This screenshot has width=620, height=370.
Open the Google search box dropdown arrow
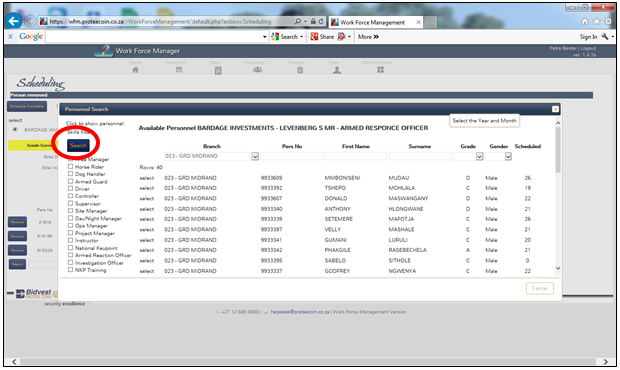click(265, 37)
